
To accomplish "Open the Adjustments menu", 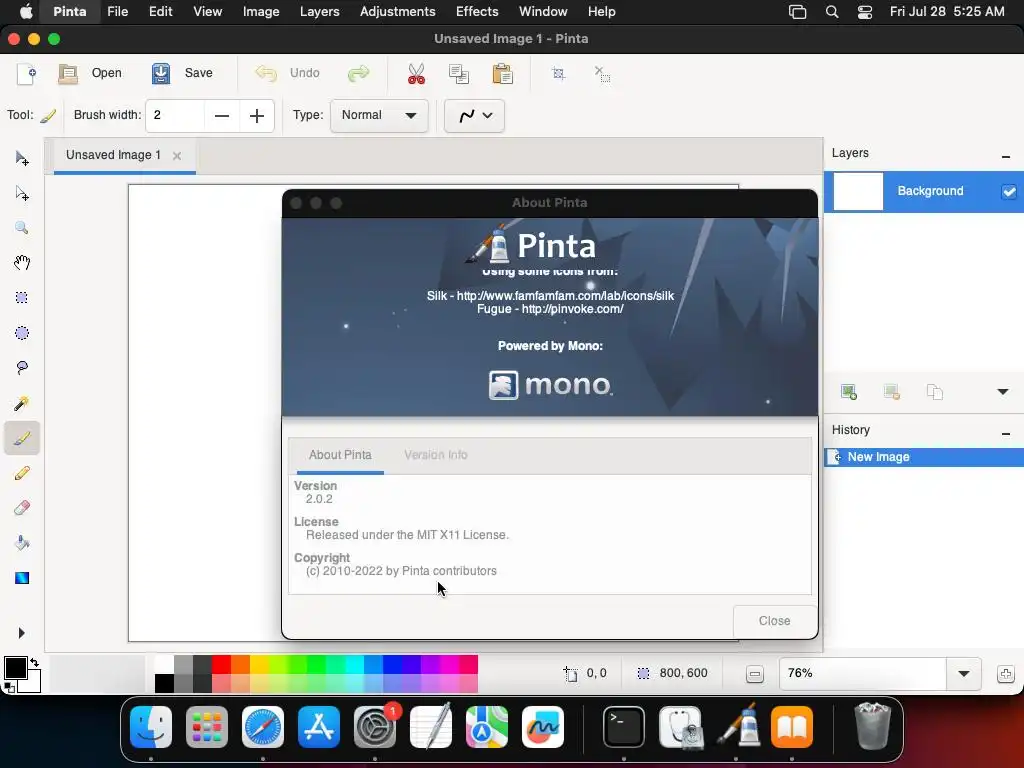I will pyautogui.click(x=397, y=12).
